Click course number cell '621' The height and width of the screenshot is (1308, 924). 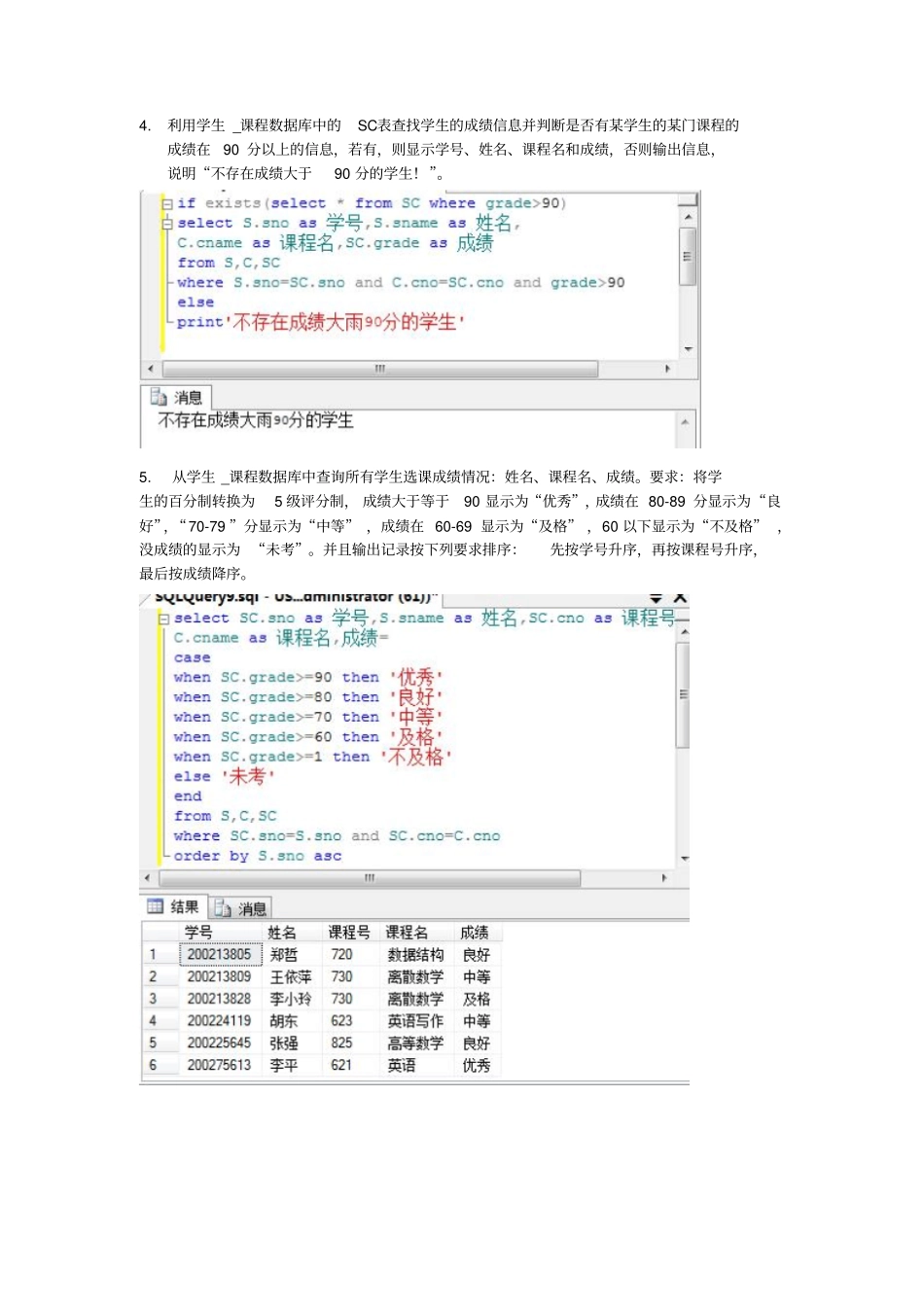[x=349, y=1066]
